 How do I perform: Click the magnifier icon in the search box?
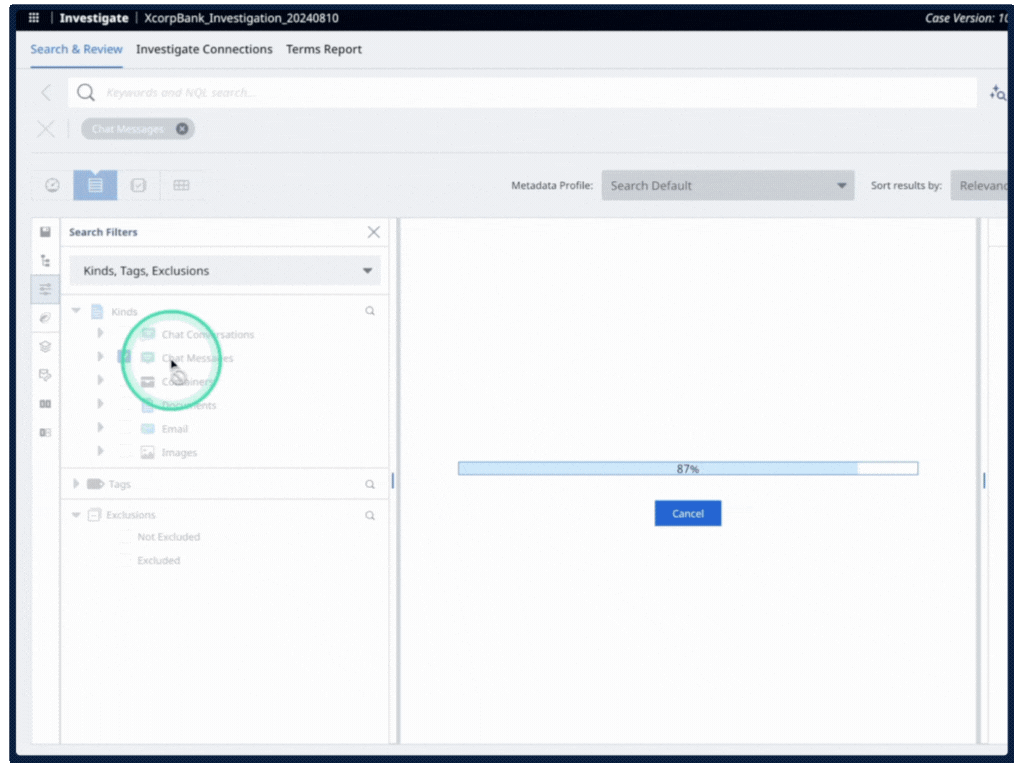click(x=86, y=93)
